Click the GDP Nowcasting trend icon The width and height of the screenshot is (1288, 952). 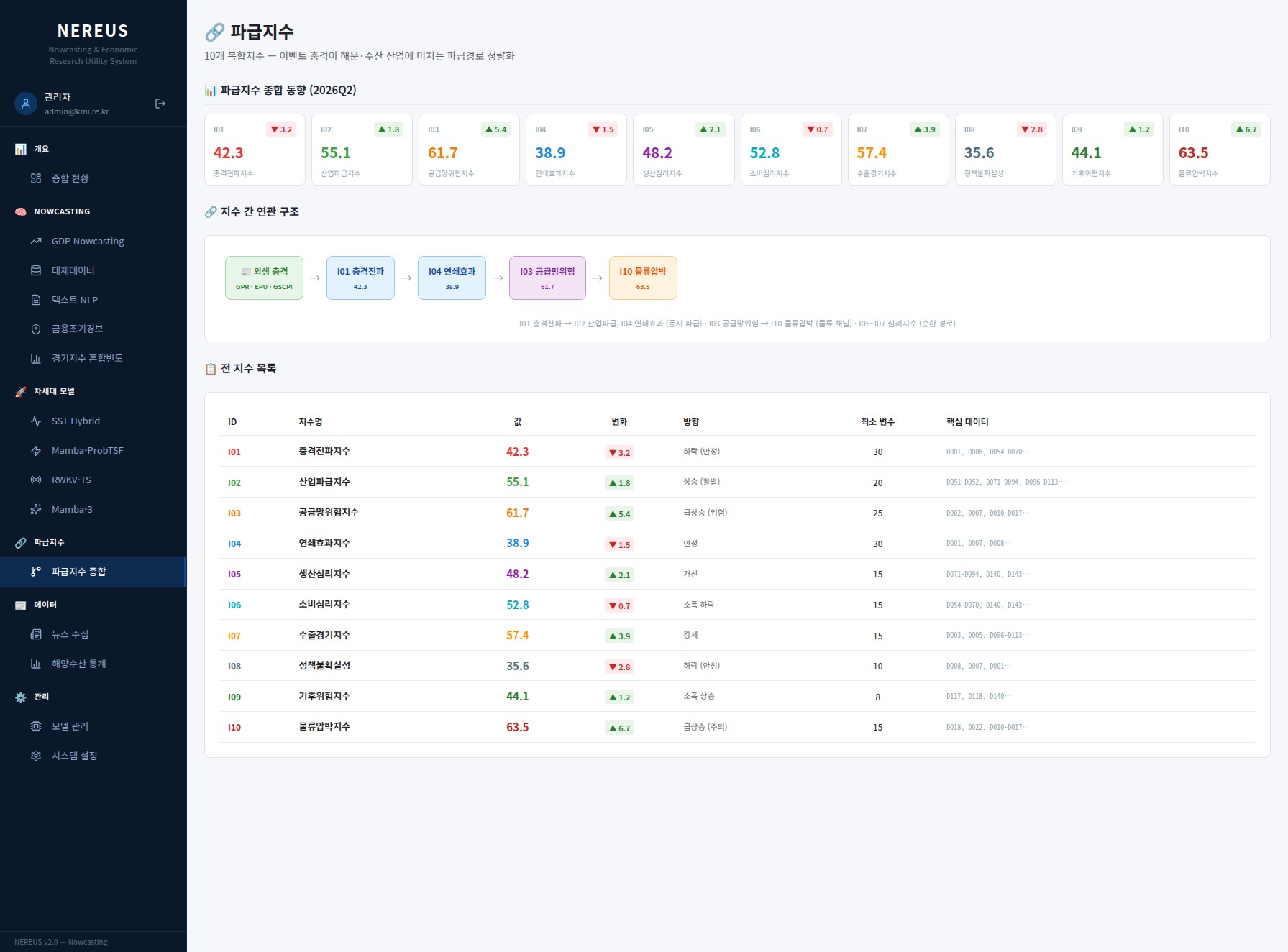[x=36, y=241]
